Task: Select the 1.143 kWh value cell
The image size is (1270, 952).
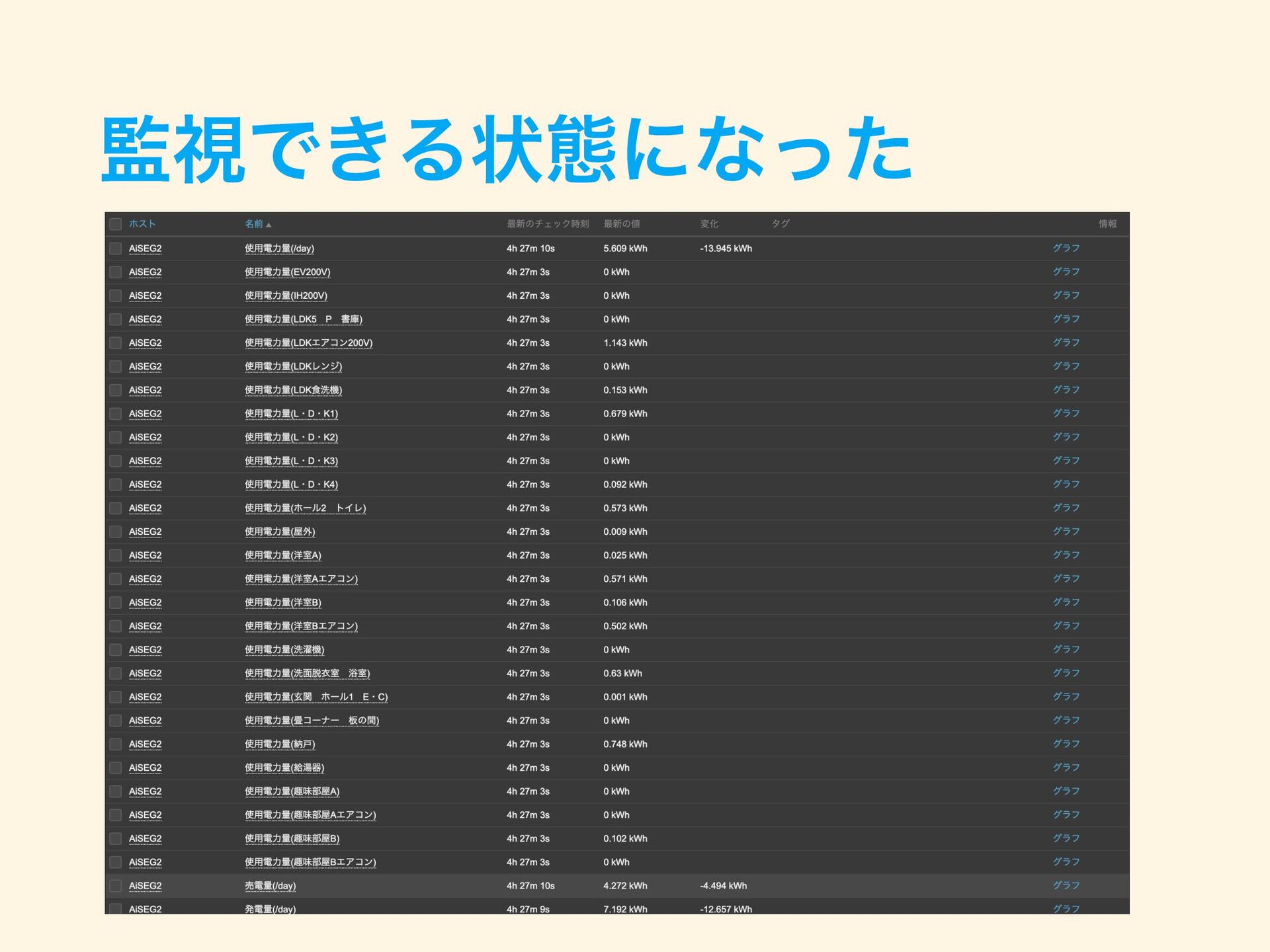Action: click(x=625, y=342)
